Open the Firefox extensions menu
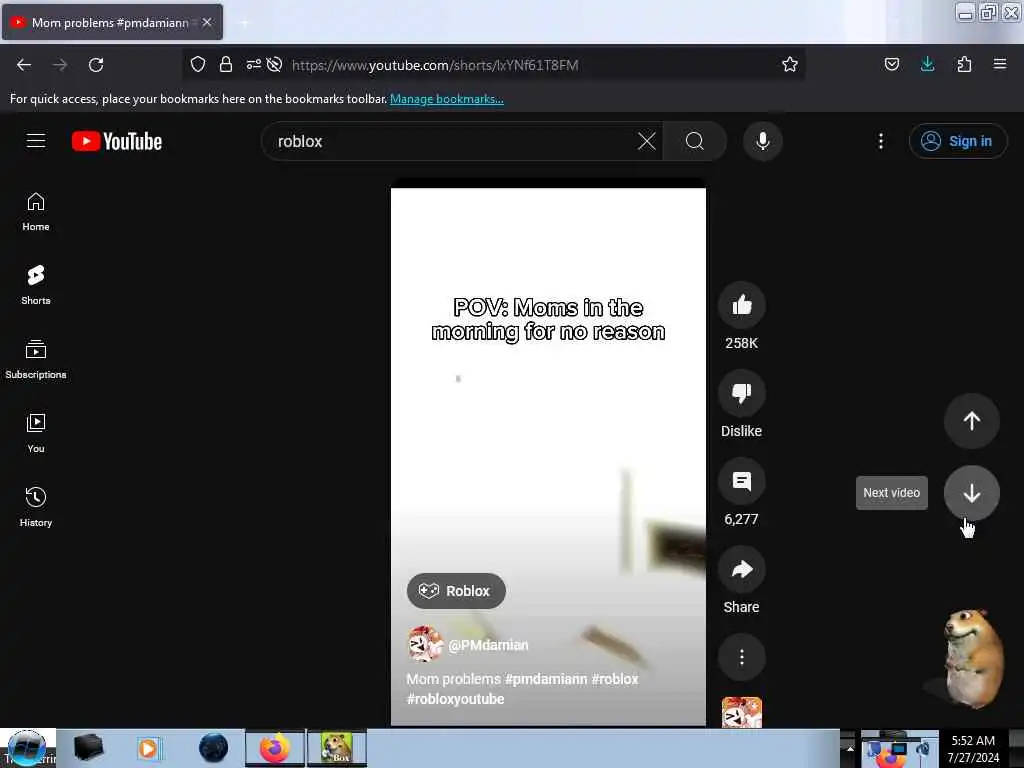Screen dimensions: 1024x768 (x=964, y=64)
